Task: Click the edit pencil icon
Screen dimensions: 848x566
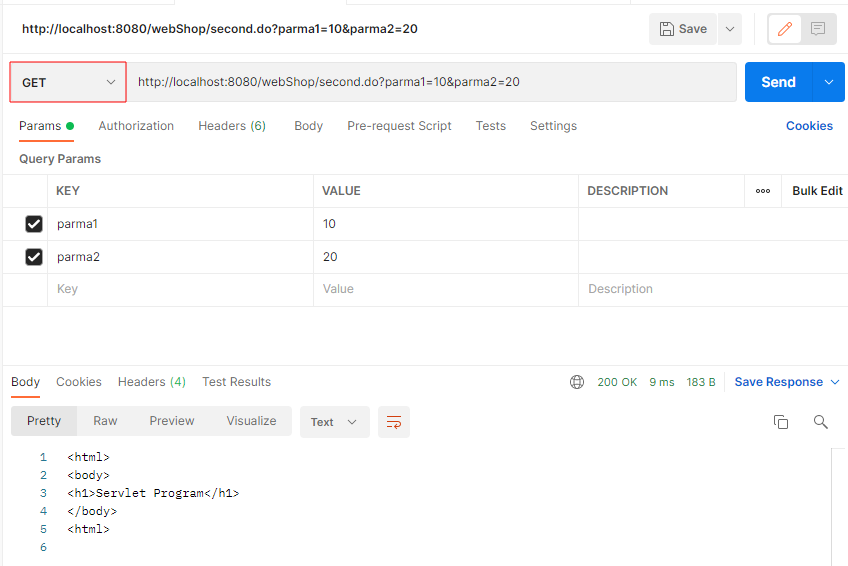Action: [785, 29]
